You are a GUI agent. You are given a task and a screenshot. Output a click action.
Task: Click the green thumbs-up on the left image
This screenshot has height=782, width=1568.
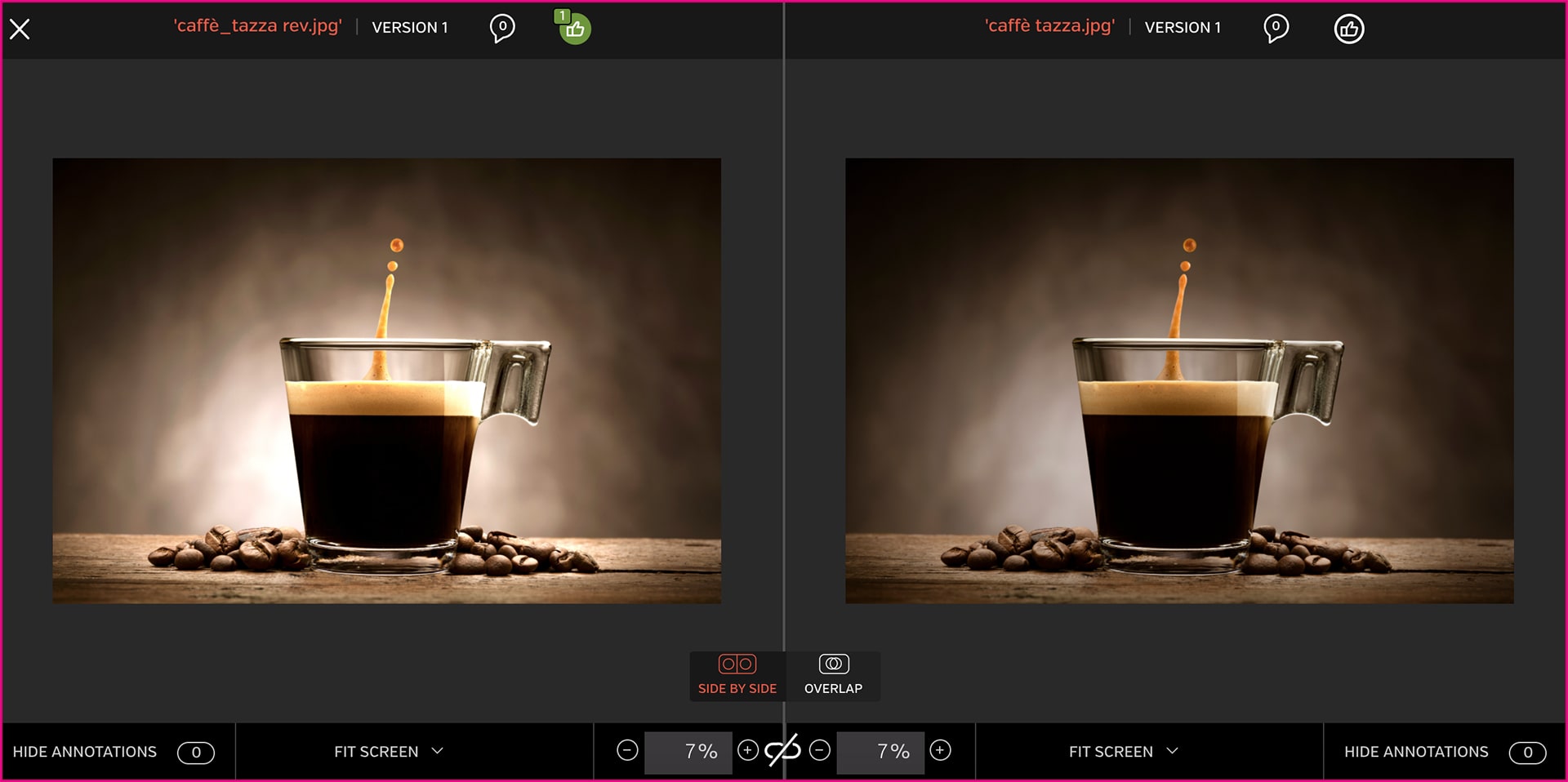[x=575, y=29]
